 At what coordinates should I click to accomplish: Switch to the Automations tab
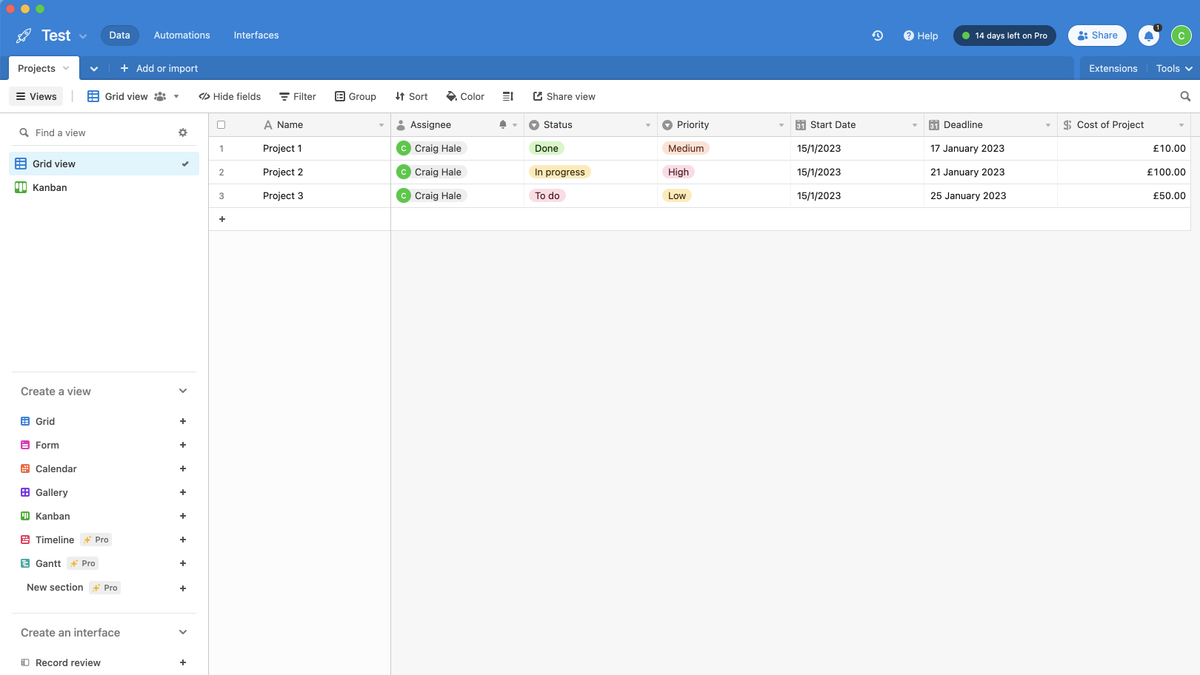pyautogui.click(x=181, y=35)
